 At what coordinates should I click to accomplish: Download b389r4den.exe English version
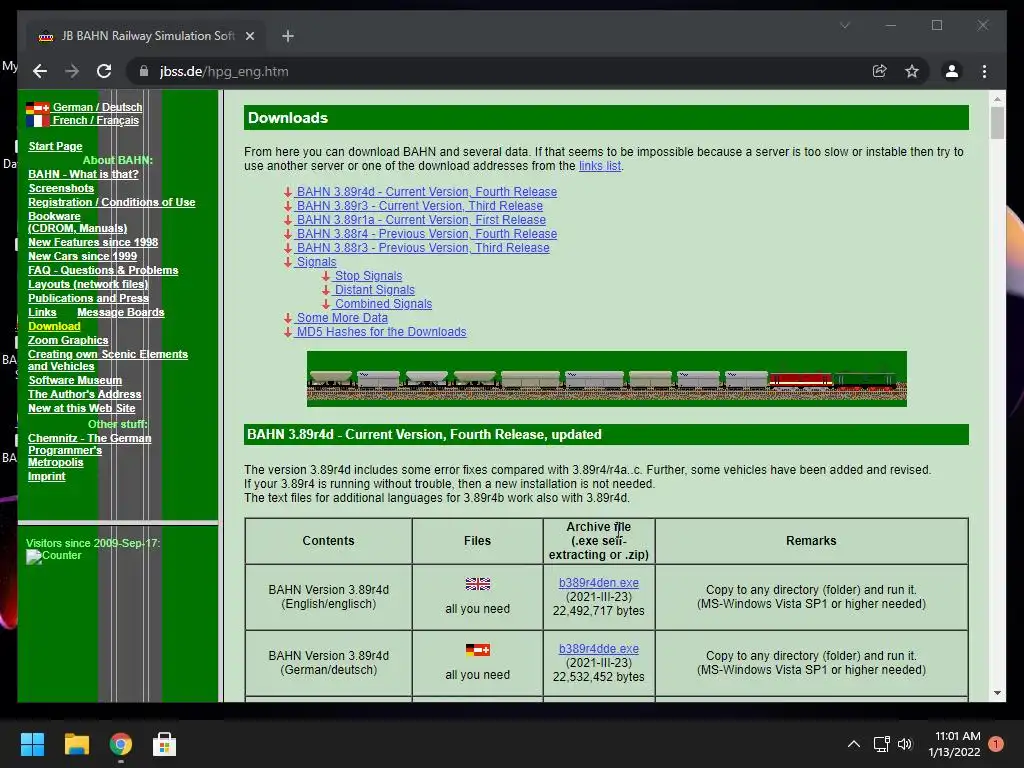599,583
